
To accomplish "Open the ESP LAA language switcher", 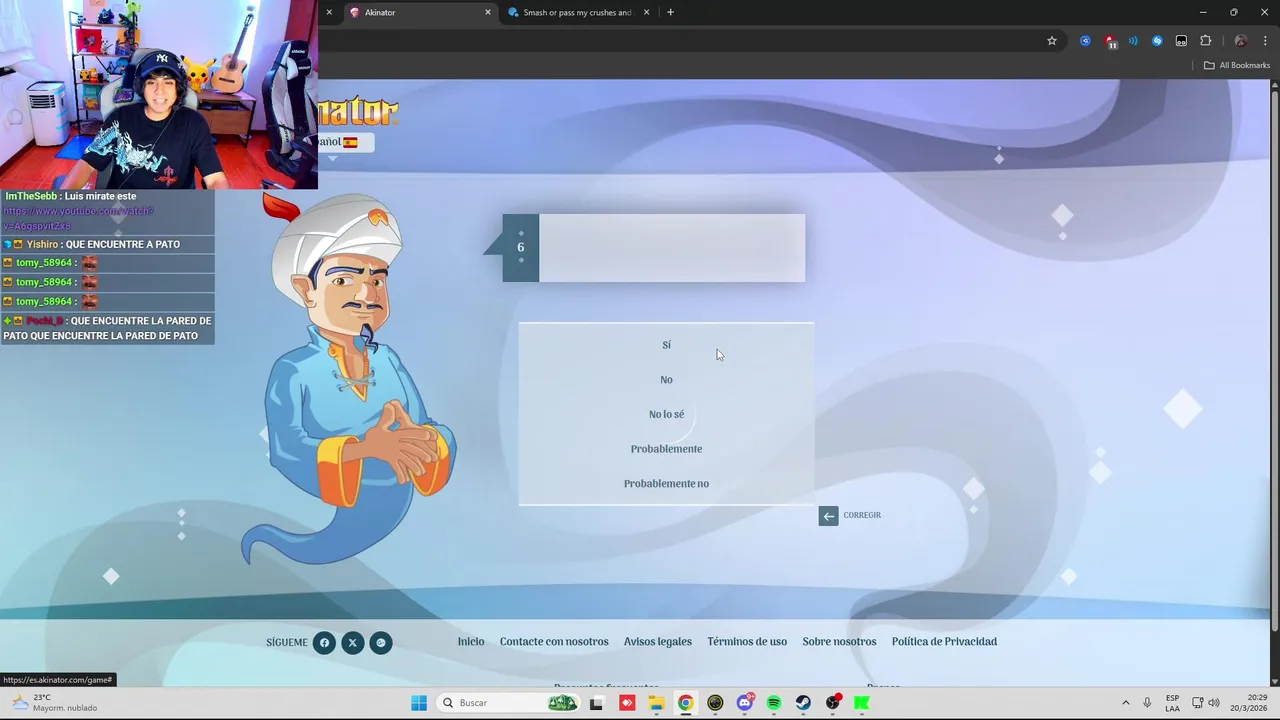I will click(x=1172, y=703).
